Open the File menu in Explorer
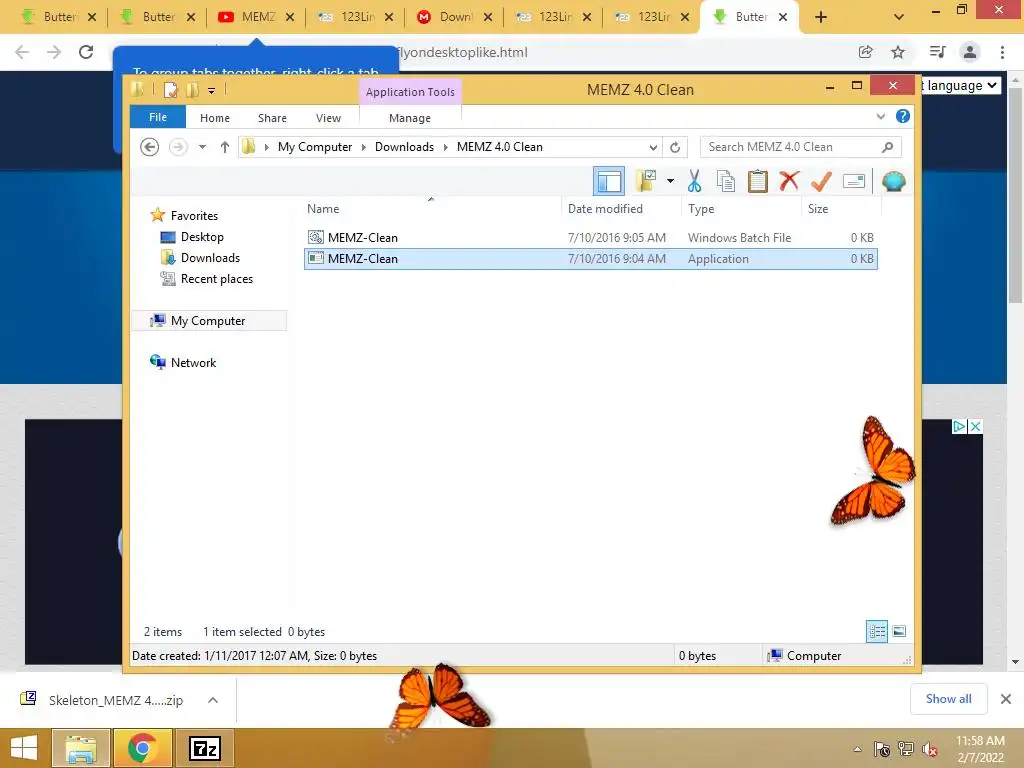Image resolution: width=1024 pixels, height=768 pixels. (158, 117)
